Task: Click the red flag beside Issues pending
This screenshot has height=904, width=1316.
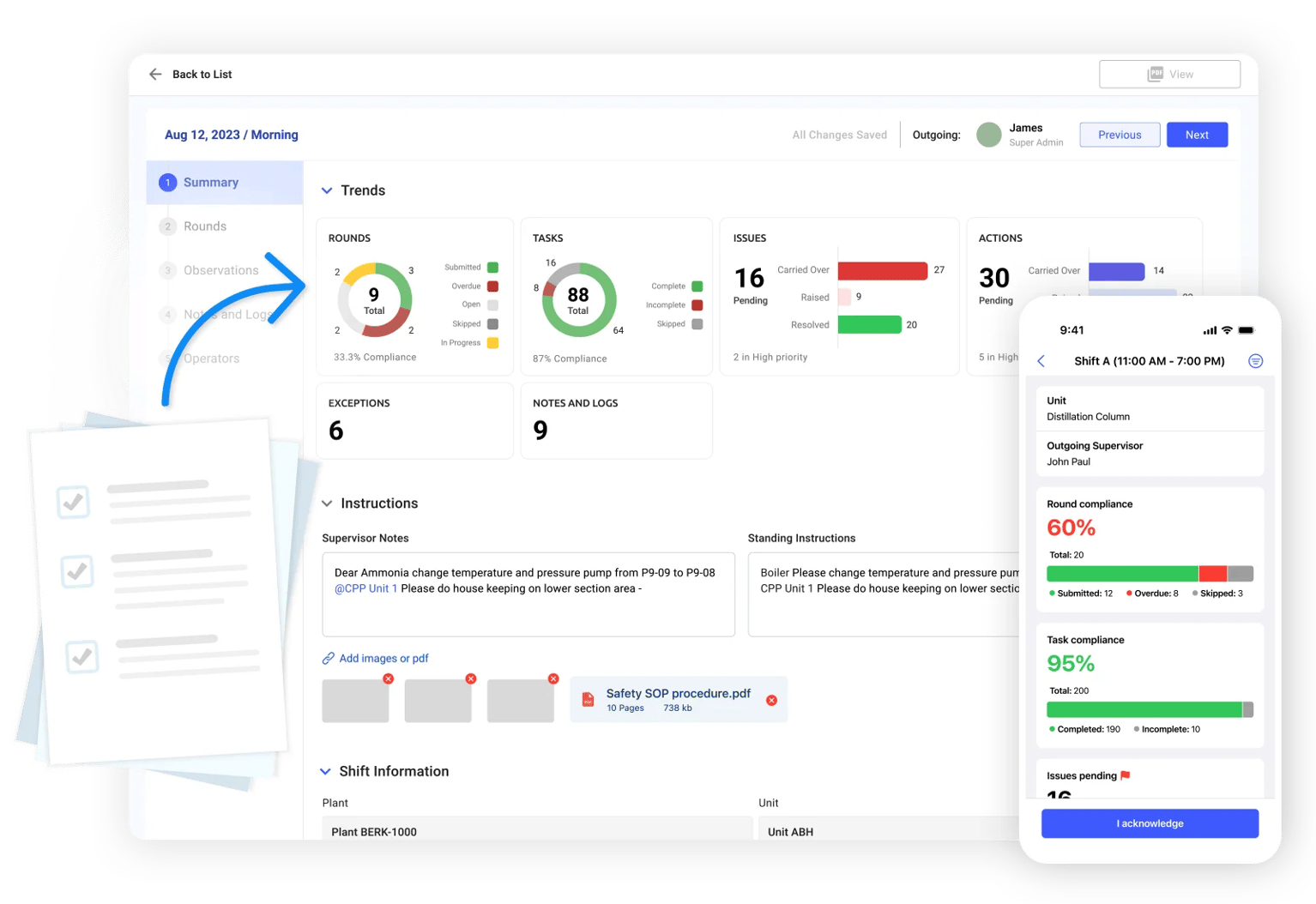Action: coord(1126,775)
